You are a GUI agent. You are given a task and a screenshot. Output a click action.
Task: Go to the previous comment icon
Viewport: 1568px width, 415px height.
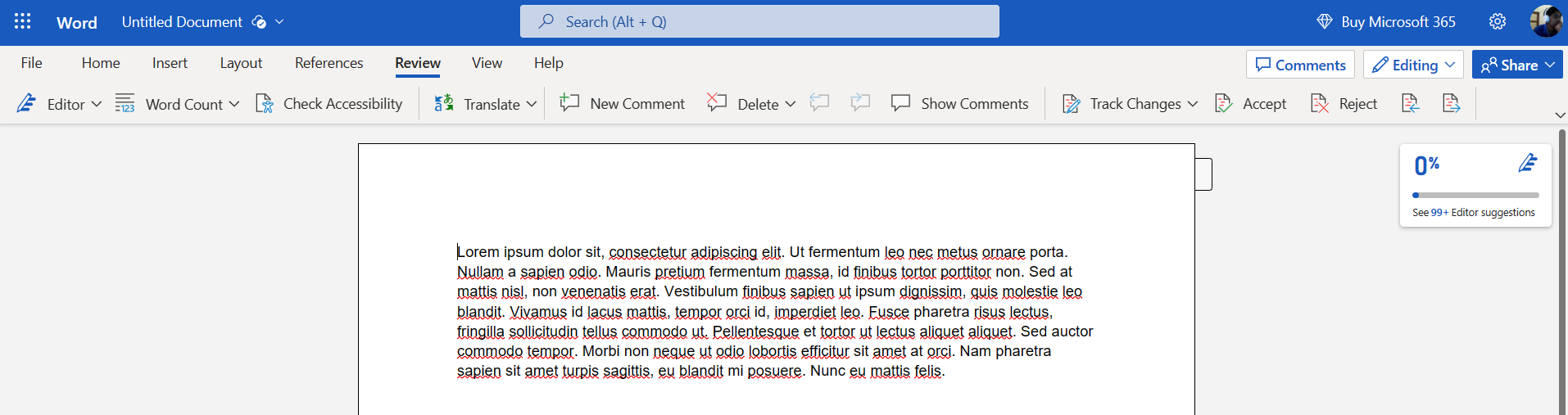coord(819,102)
